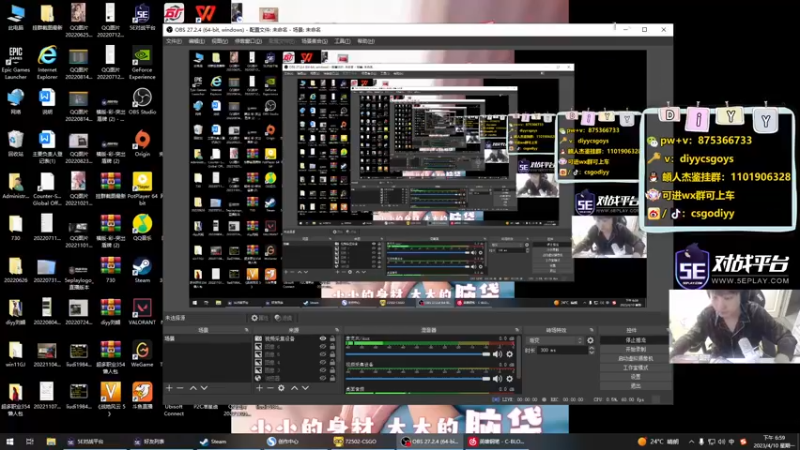Image resolution: width=800 pixels, height=450 pixels.
Task: Open the GeForce Experience desktop shortcut
Action: [x=142, y=63]
